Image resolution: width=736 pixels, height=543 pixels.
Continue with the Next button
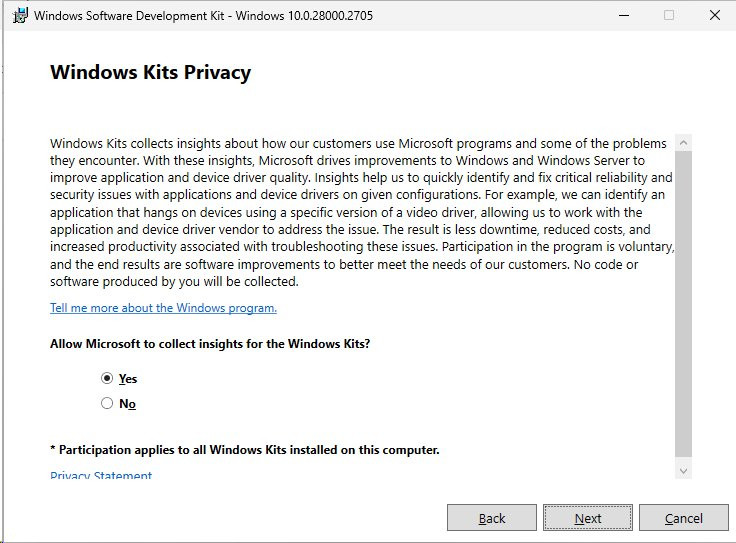(588, 518)
